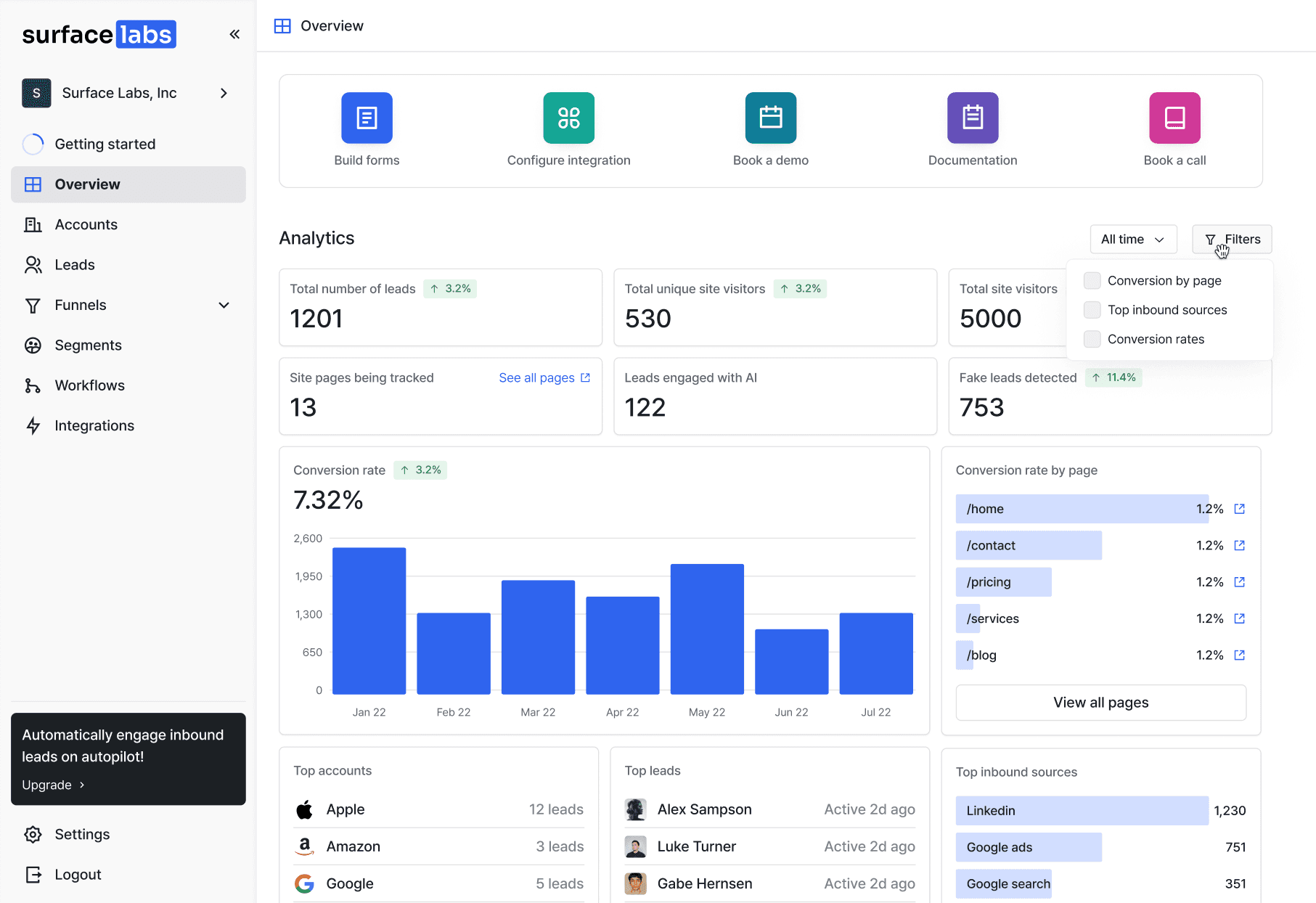Click the /home conversion bar
The height and width of the screenshot is (903, 1316).
[x=1082, y=509]
